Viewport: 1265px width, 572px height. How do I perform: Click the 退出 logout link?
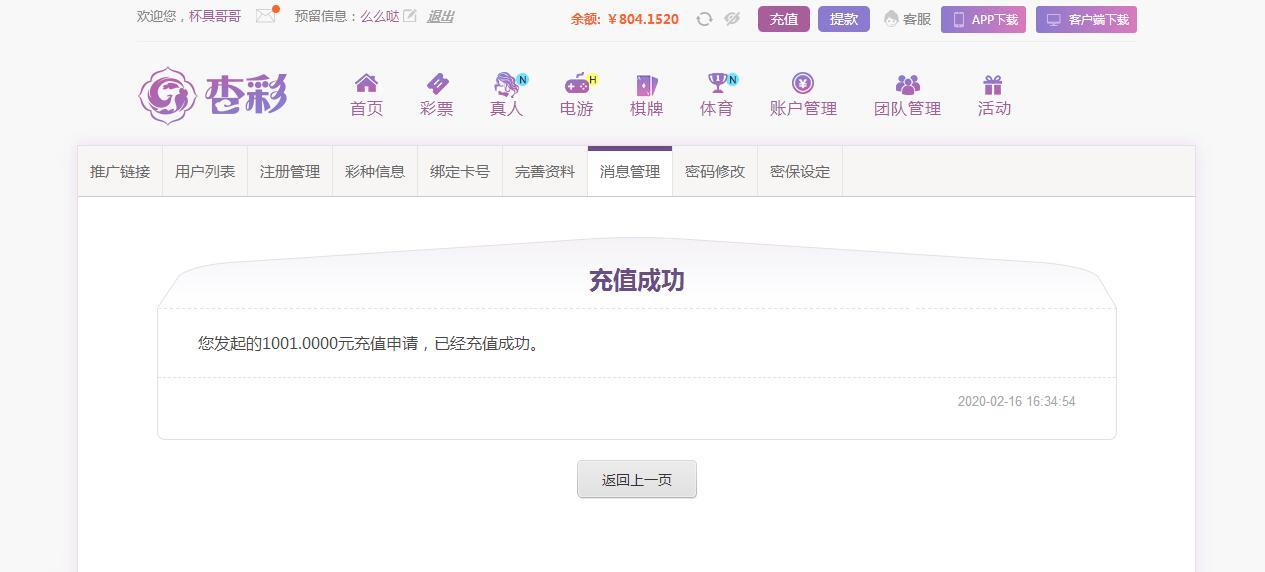[x=440, y=16]
